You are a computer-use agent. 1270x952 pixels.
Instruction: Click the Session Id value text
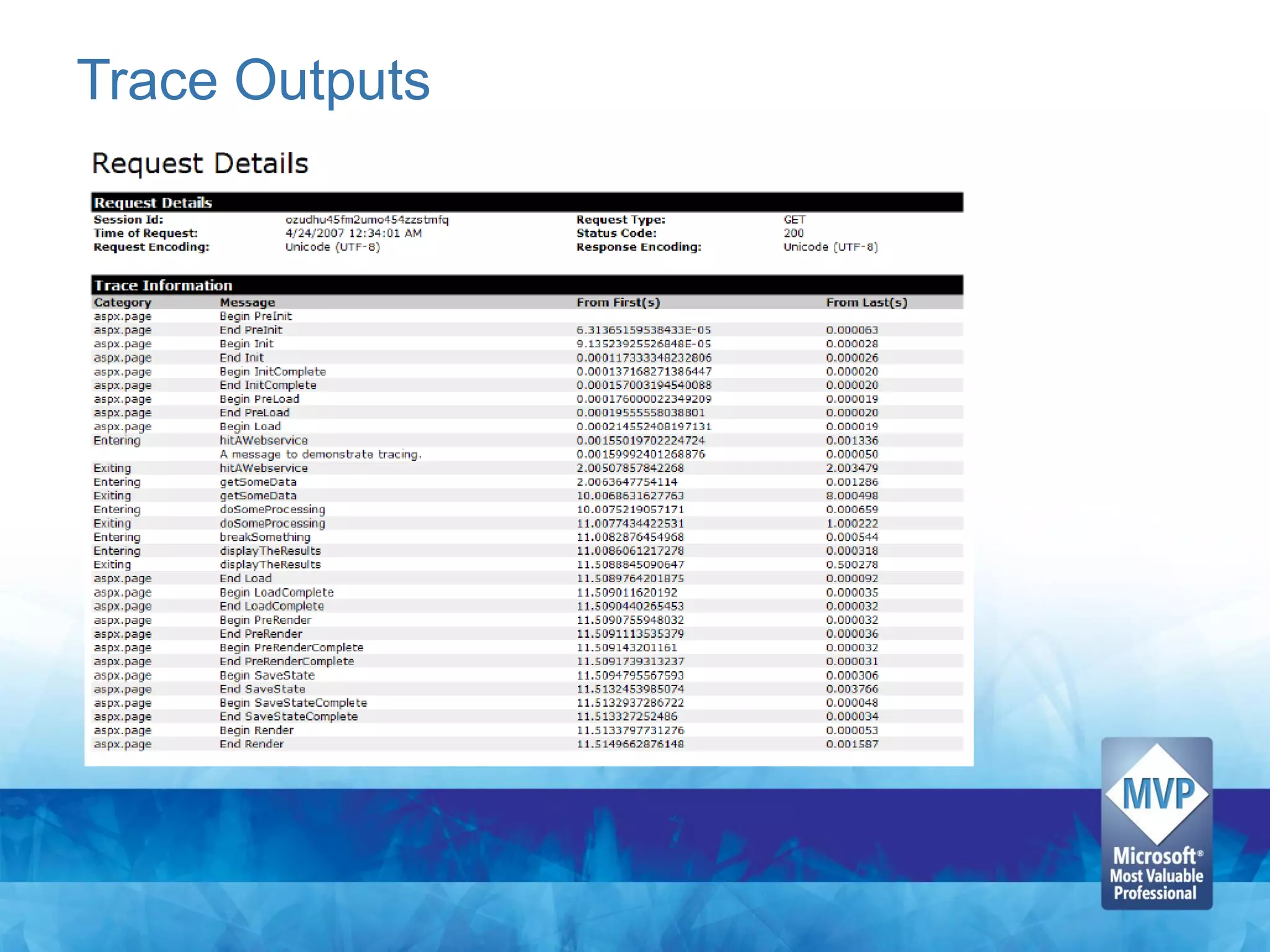pos(366,219)
